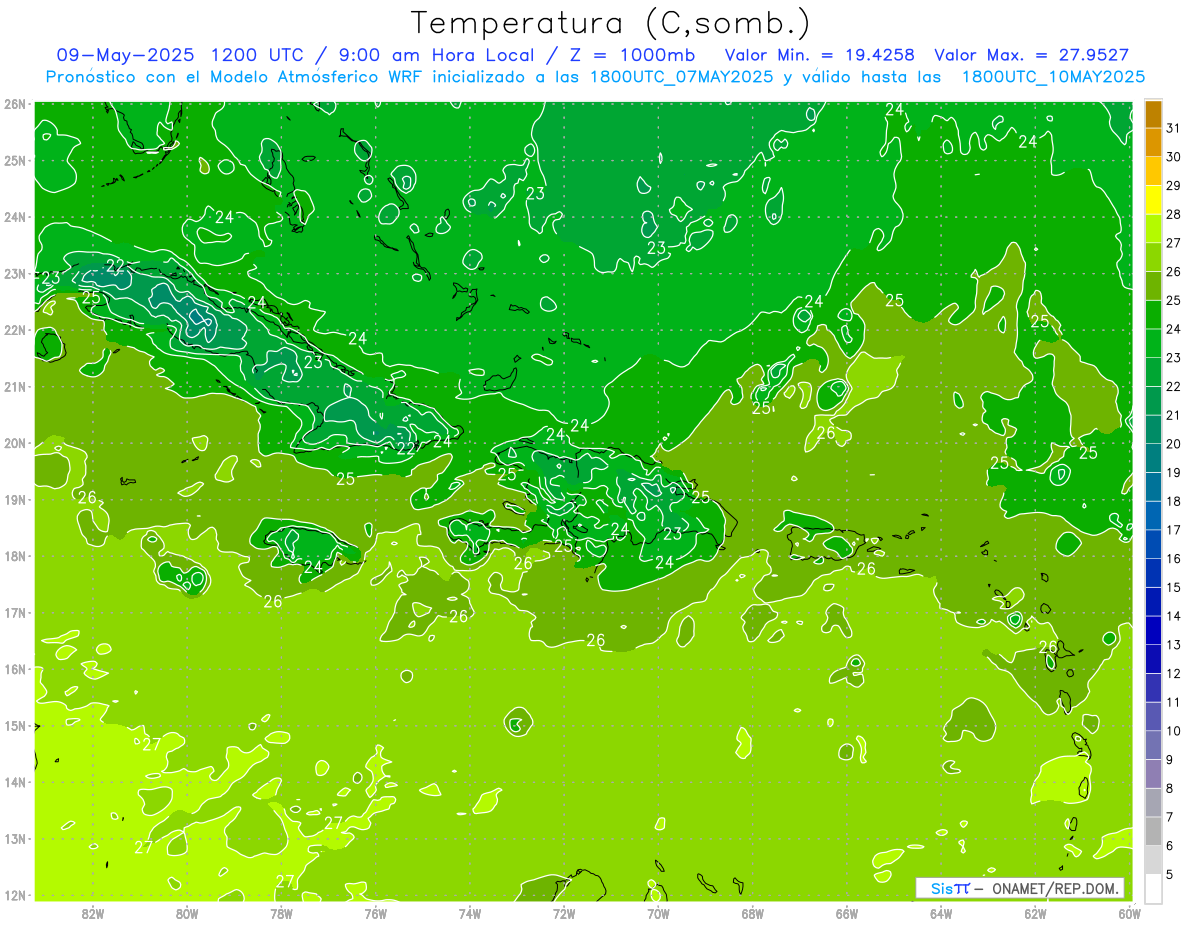Pick the dark blue swatch between 13 and 14

click(x=1153, y=630)
